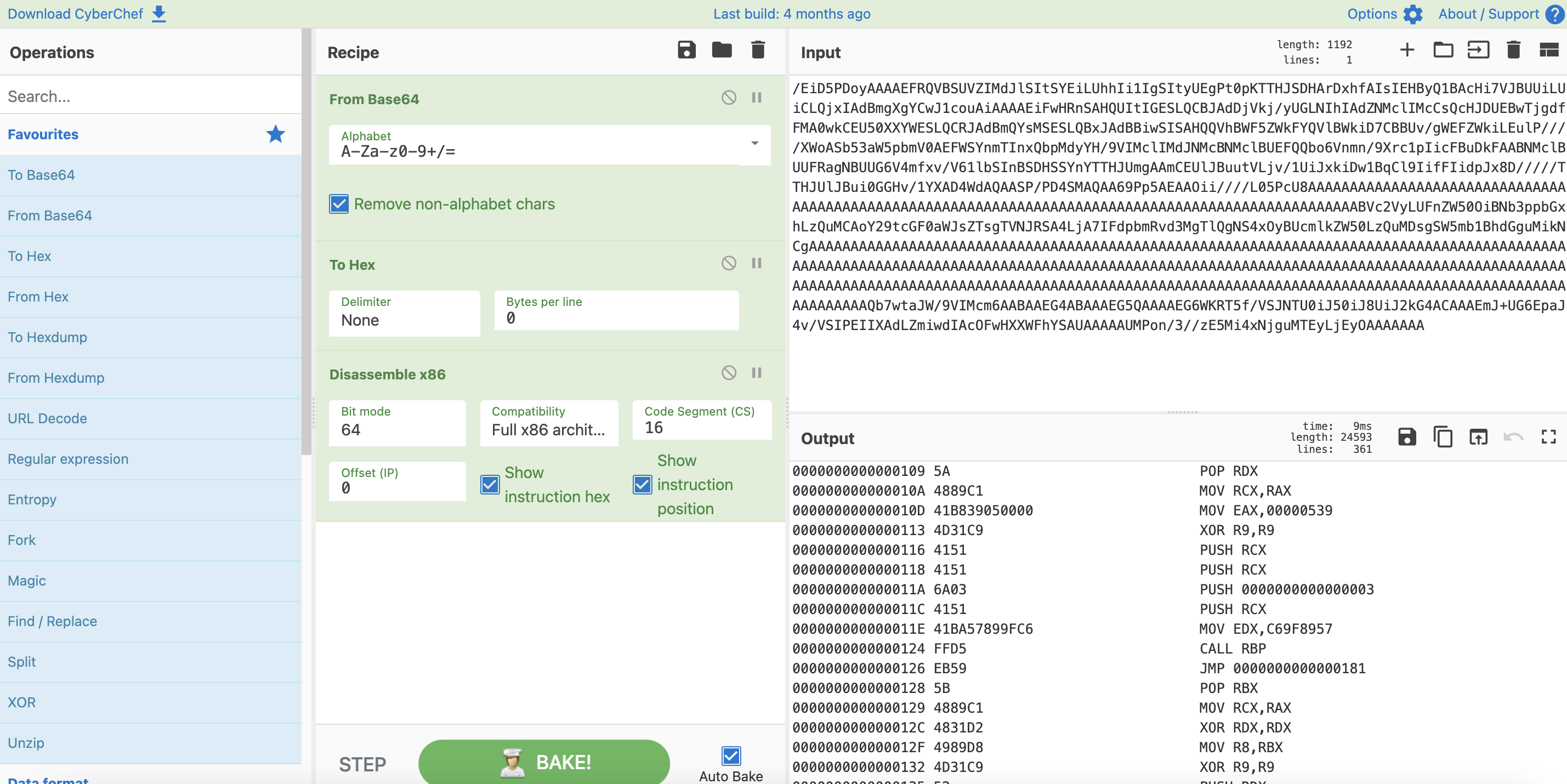
Task: Set breakpoint on Disassemble x86
Action: 757,372
